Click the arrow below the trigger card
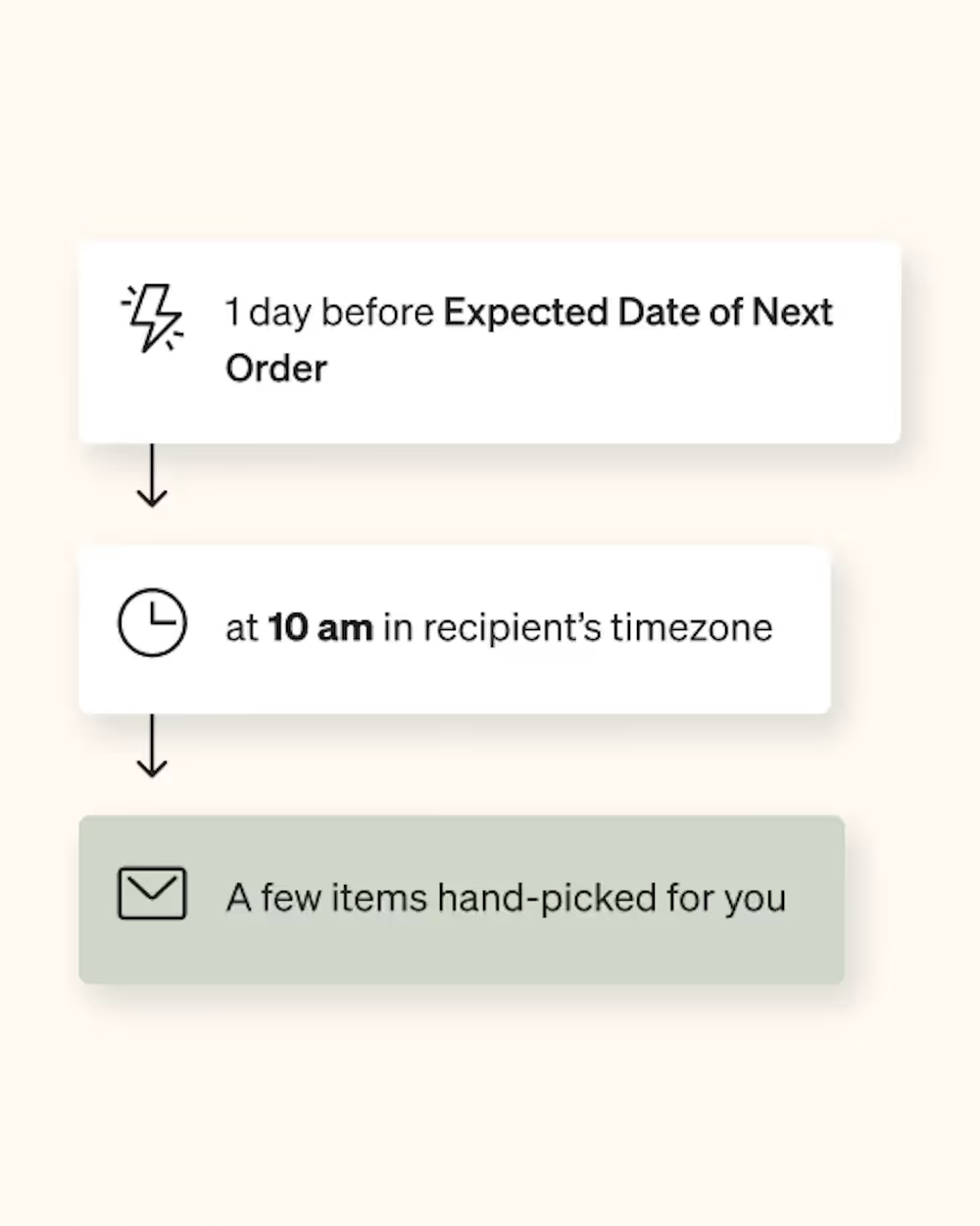 [151, 476]
